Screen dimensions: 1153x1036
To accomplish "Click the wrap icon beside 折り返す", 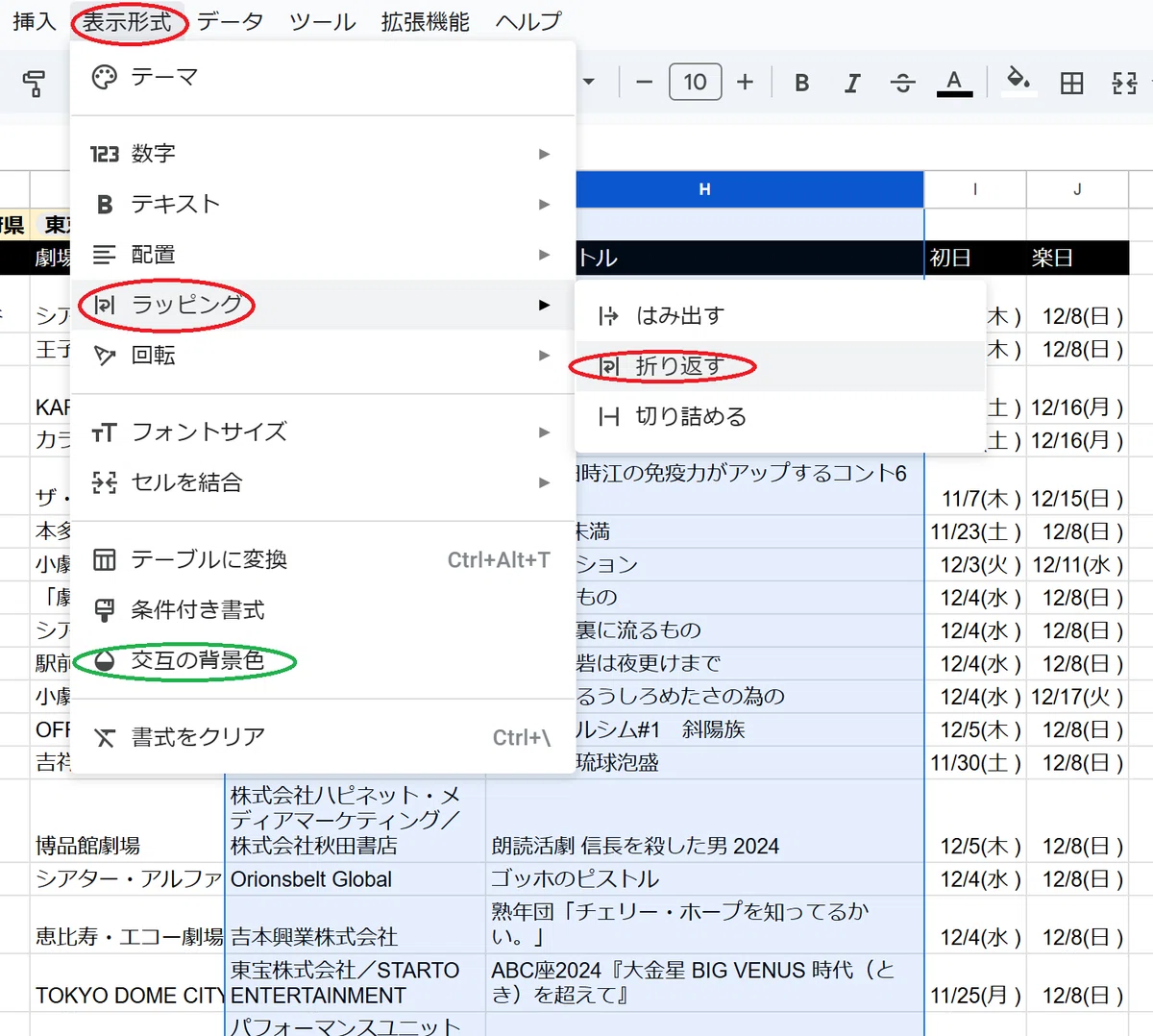I will tap(608, 366).
